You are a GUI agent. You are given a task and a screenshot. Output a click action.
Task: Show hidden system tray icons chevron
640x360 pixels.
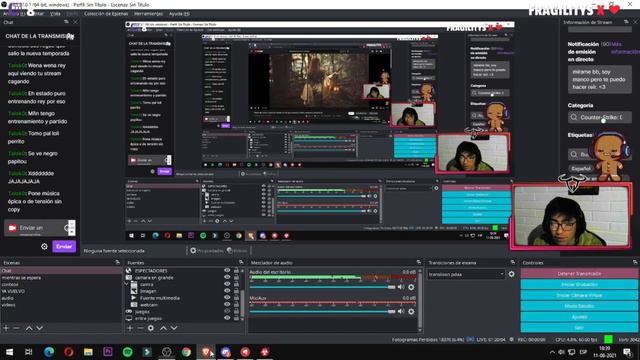[552, 352]
